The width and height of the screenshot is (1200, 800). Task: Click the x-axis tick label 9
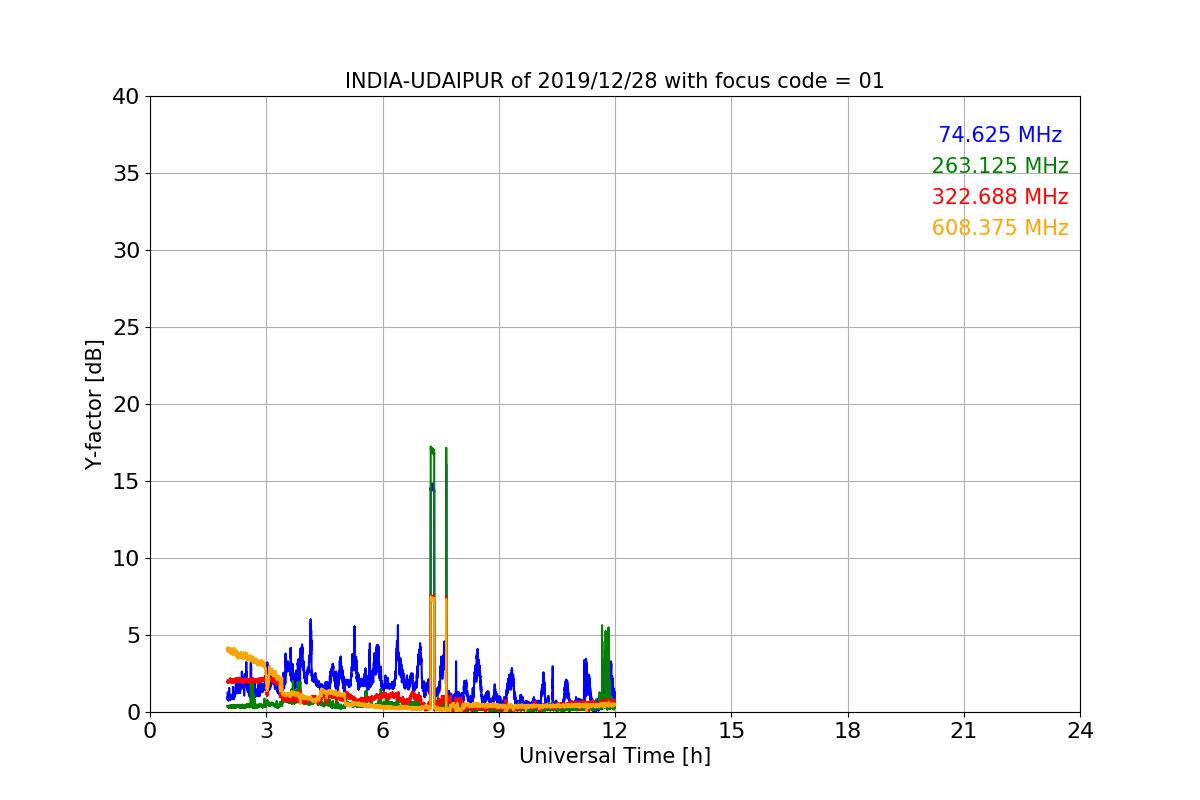click(x=499, y=731)
